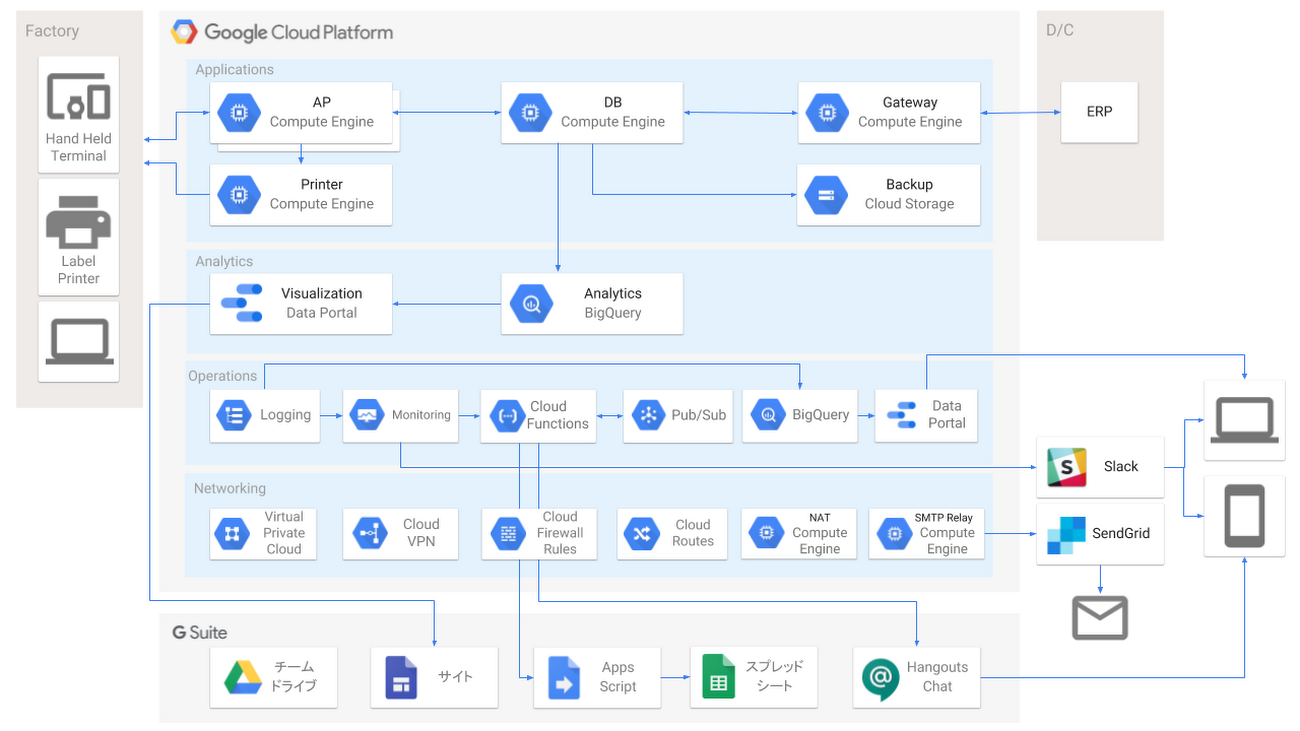Click the 'Slack' label text
This screenshot has height=731, width=1300.
(x=1121, y=466)
